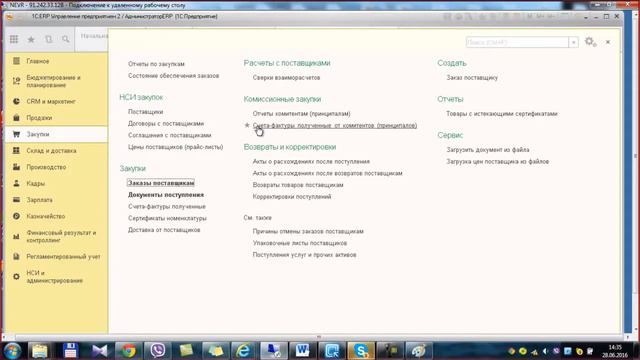Click the Зарплата wallet icon
640x360 pixels.
coord(16,200)
